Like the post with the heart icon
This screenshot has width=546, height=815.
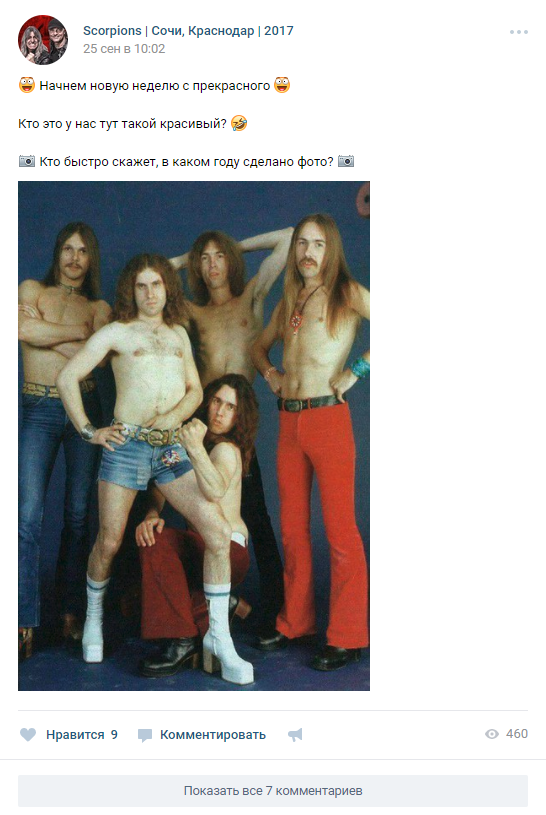point(28,734)
